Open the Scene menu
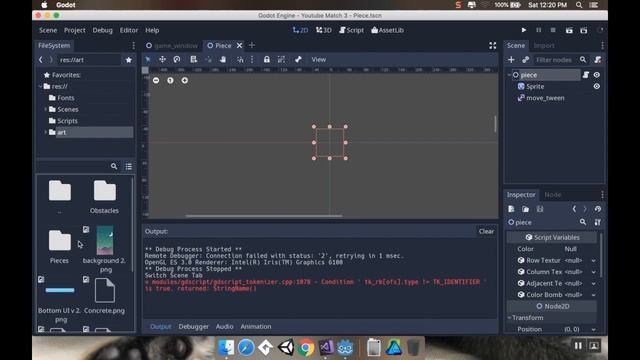Image resolution: width=640 pixels, height=360 pixels. (48, 30)
